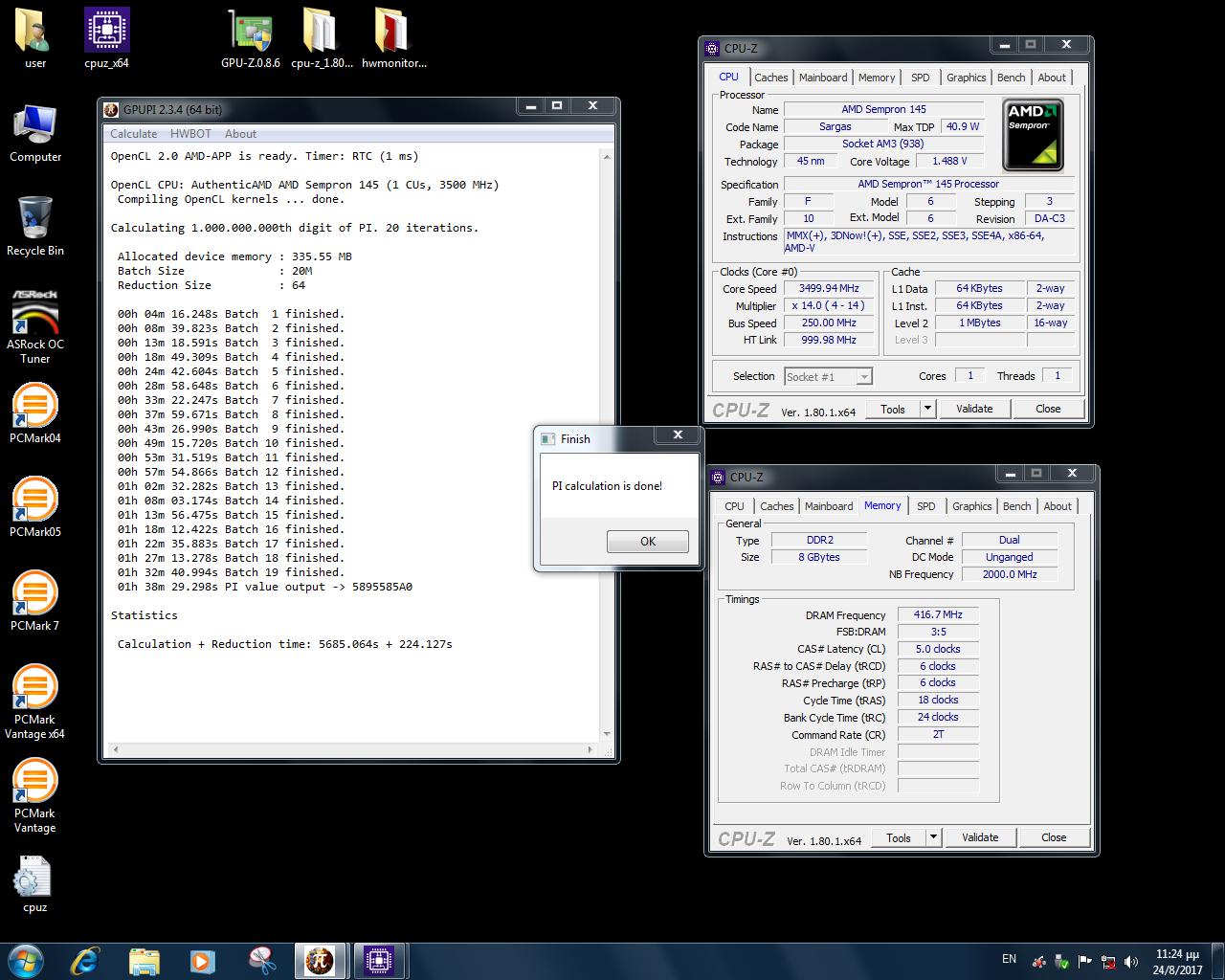Click the NB Frequency 2000.0 MHz value

tap(1010, 574)
